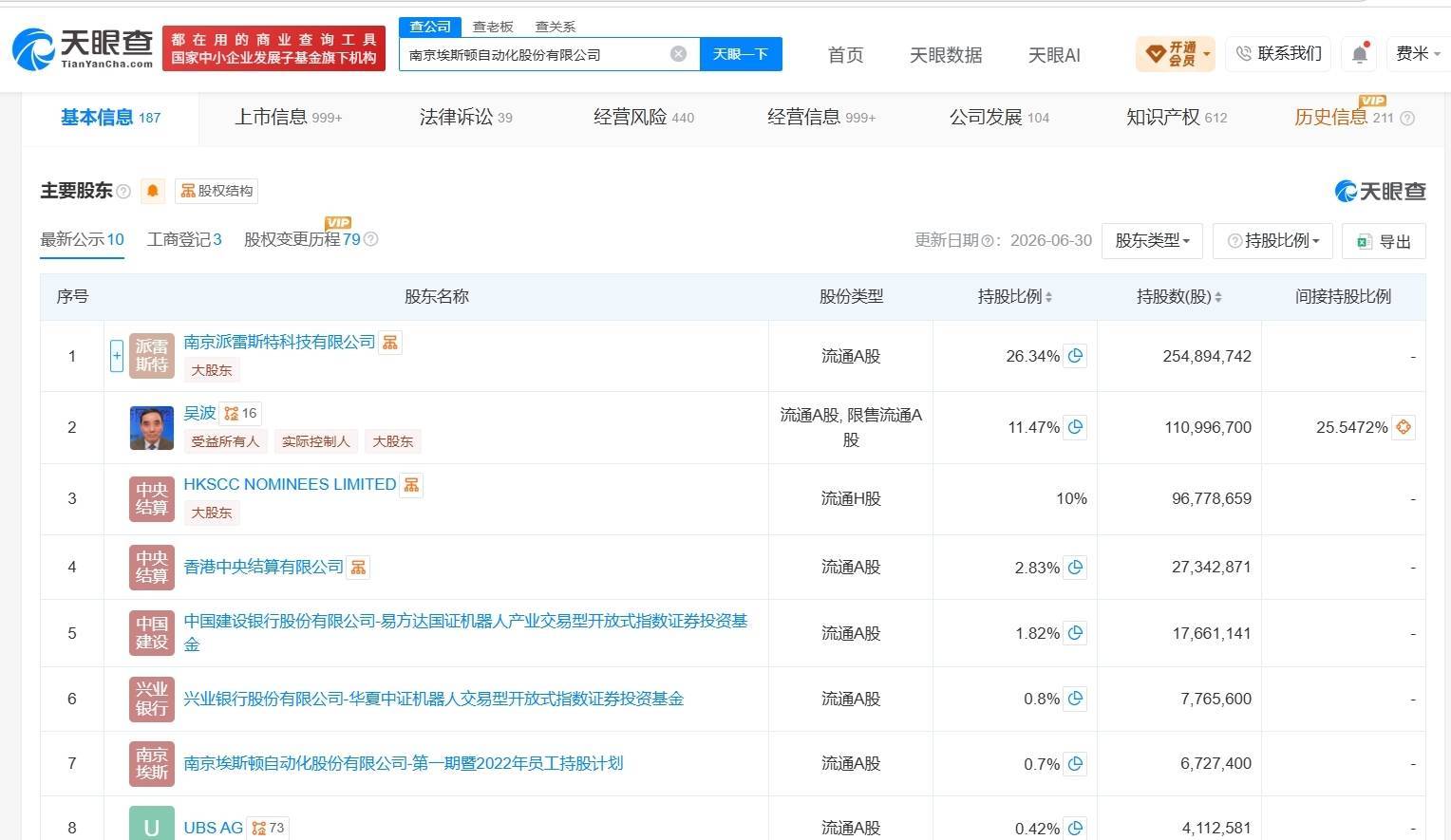Image resolution: width=1451 pixels, height=840 pixels.
Task: Click 派雷斯特 company logo tile
Action: pyautogui.click(x=152, y=356)
